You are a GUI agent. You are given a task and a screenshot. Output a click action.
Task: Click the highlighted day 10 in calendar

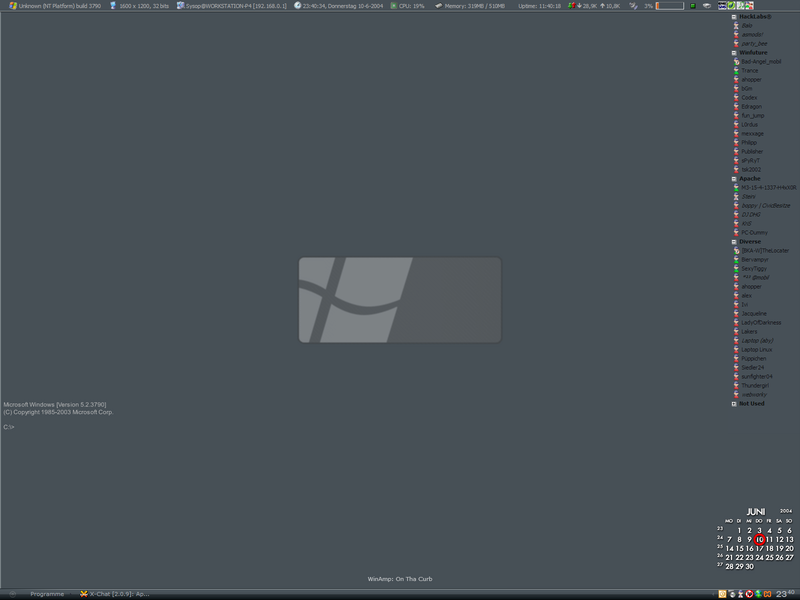[x=759, y=539]
